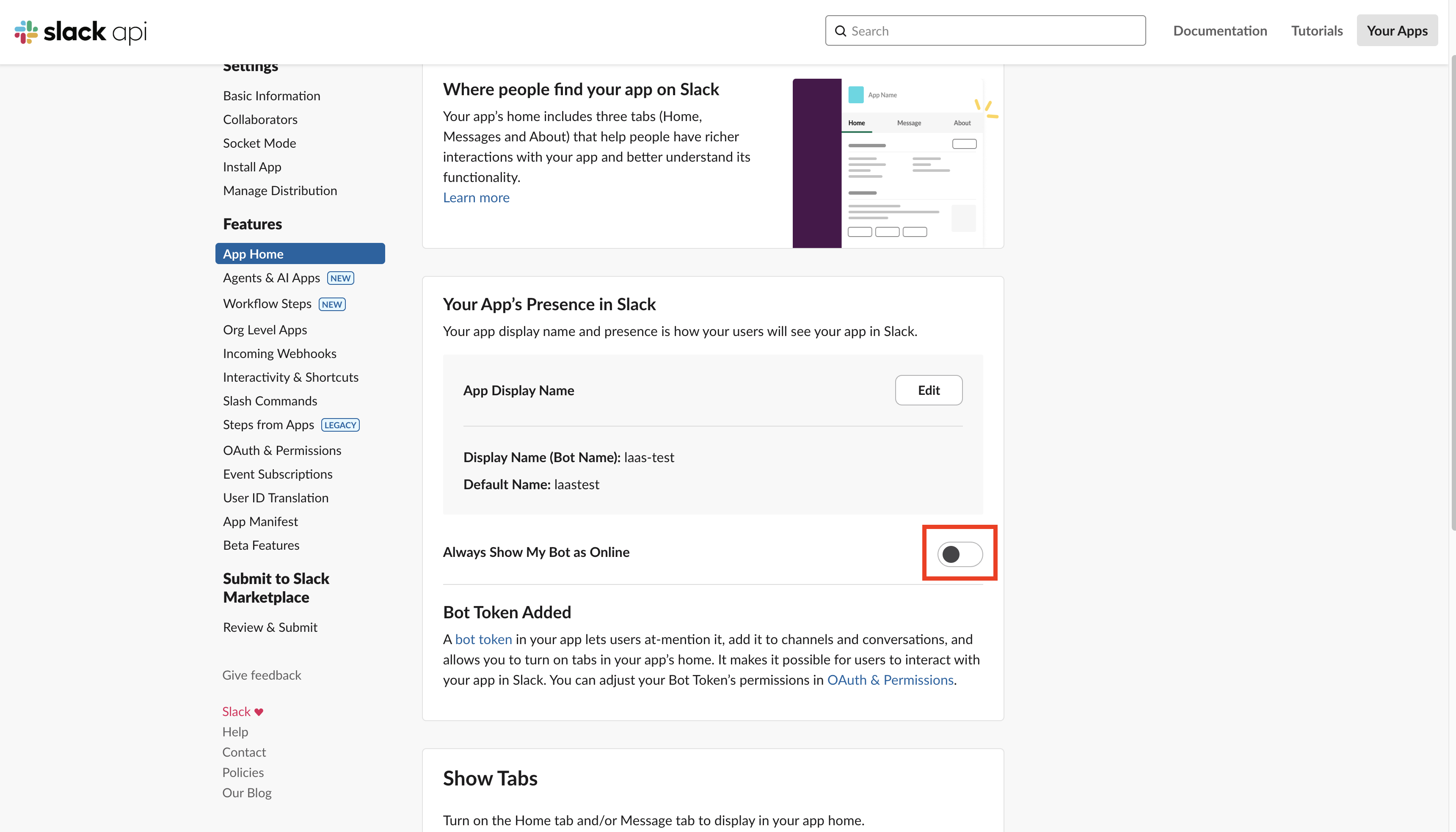Click Give feedback link

(x=261, y=675)
